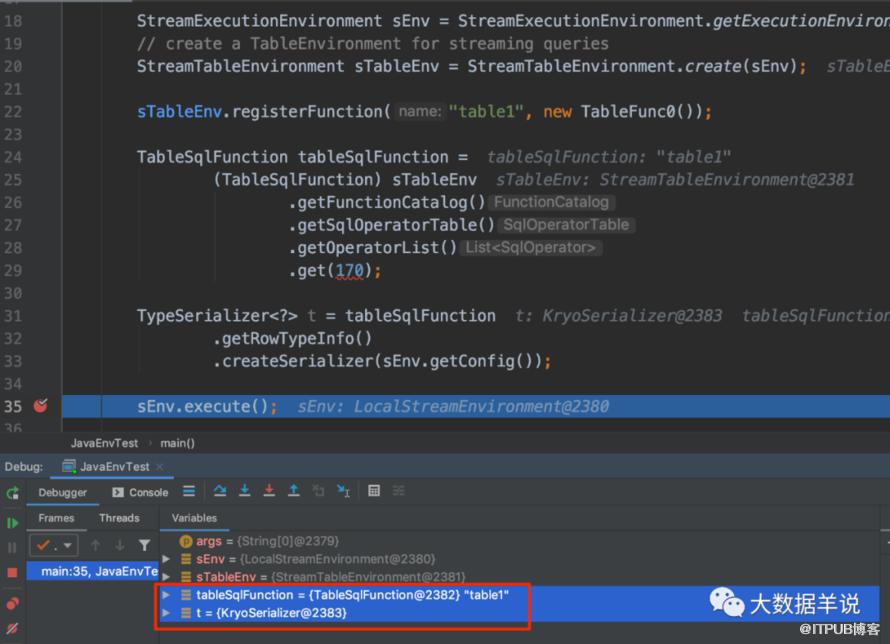Open the Threads tab
The width and height of the screenshot is (890, 644).
(119, 518)
